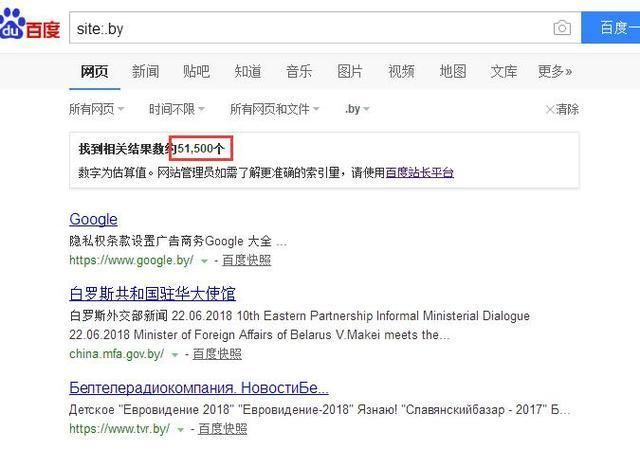Click the snippet about Eastern Partnership Informal Ministerial Dialogue
The width and height of the screenshot is (640, 449).
click(300, 316)
